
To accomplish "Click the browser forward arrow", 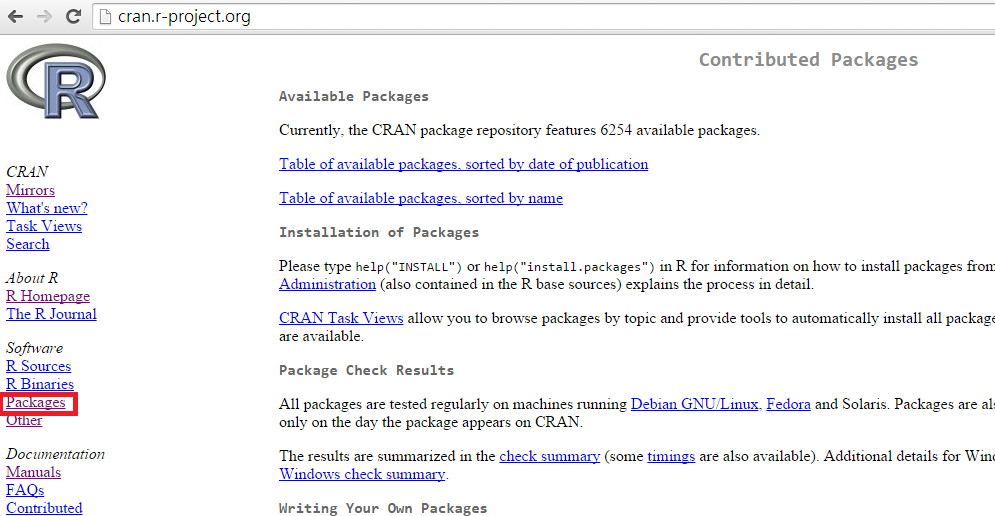I will click(44, 17).
